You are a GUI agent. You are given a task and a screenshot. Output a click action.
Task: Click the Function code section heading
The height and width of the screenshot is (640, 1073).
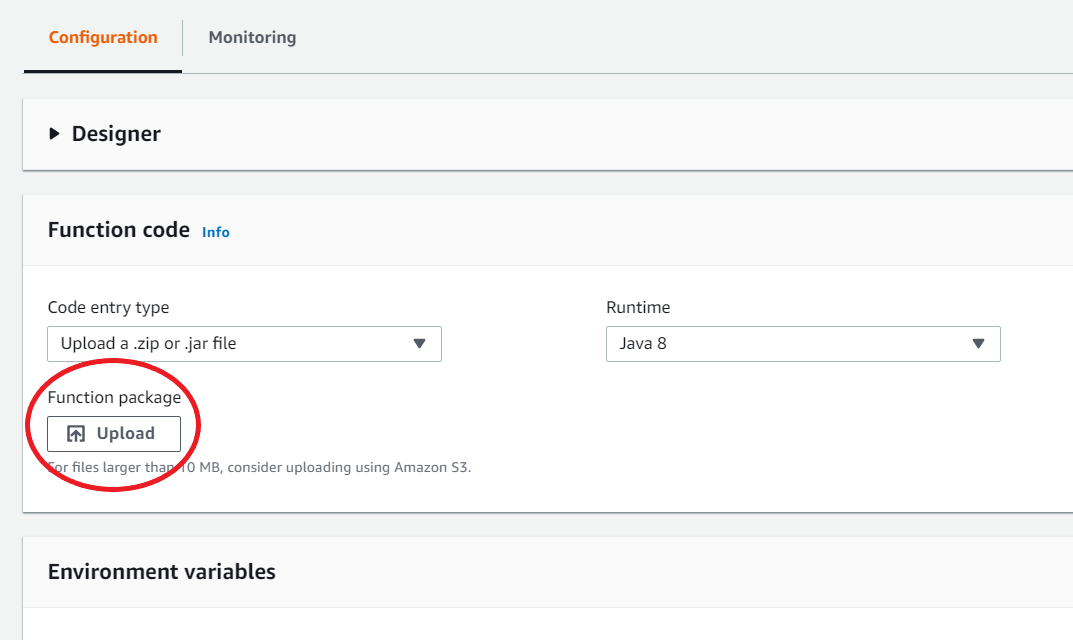pyautogui.click(x=118, y=229)
